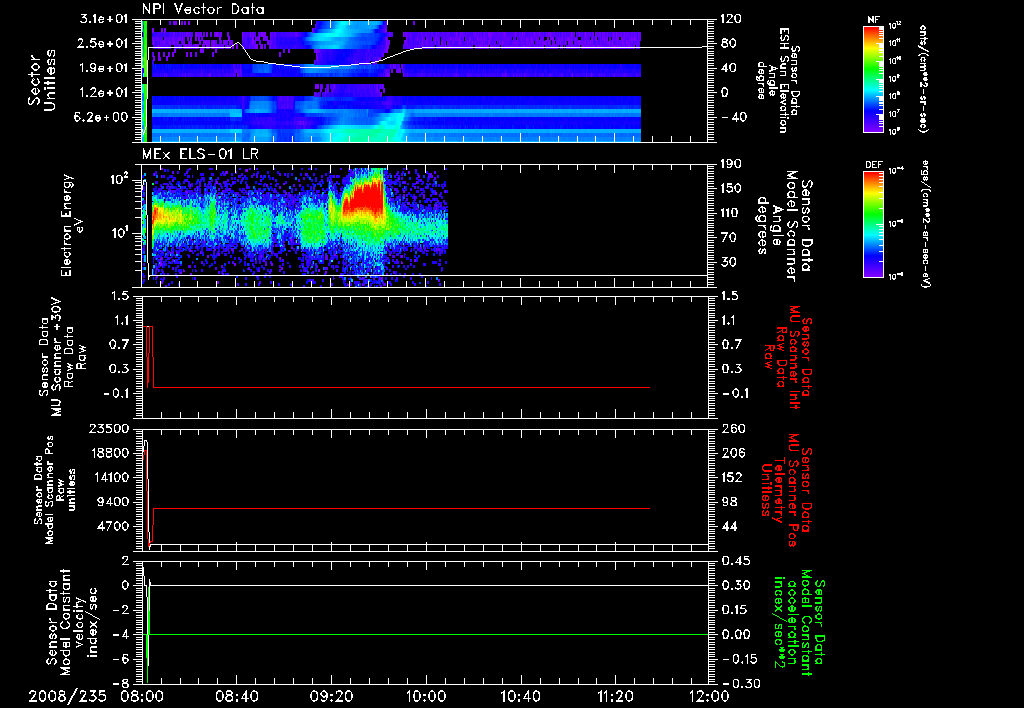Click the Sector Unitless axis label
Screen dimensions: 1024x708
[x=42, y=80]
